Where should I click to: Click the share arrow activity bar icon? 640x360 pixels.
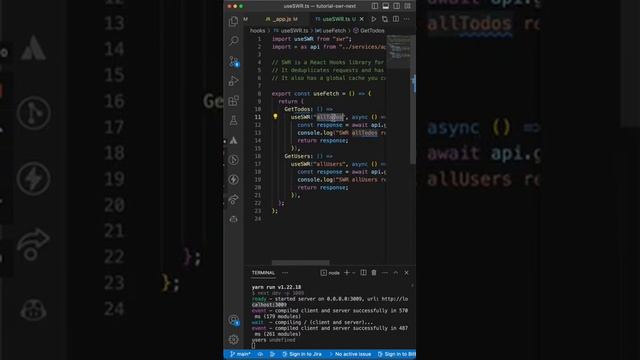coord(233,200)
